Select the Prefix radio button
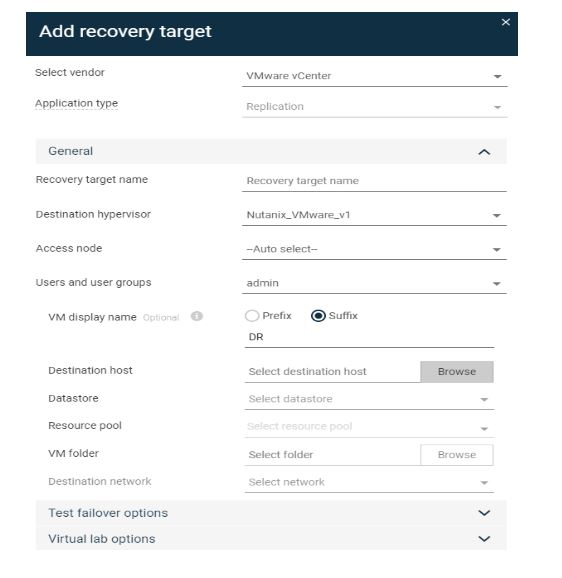Image resolution: width=562 pixels, height=578 pixels. coord(252,316)
